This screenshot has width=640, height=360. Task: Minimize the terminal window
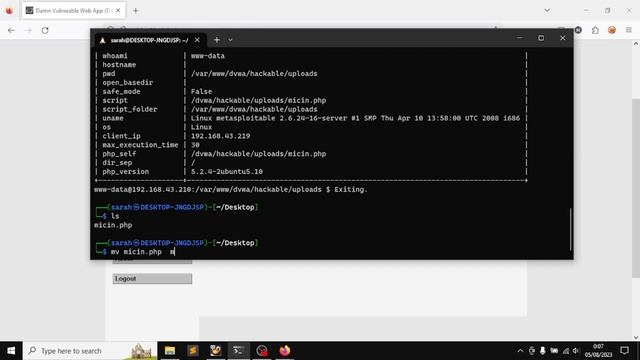pyautogui.click(x=520, y=38)
